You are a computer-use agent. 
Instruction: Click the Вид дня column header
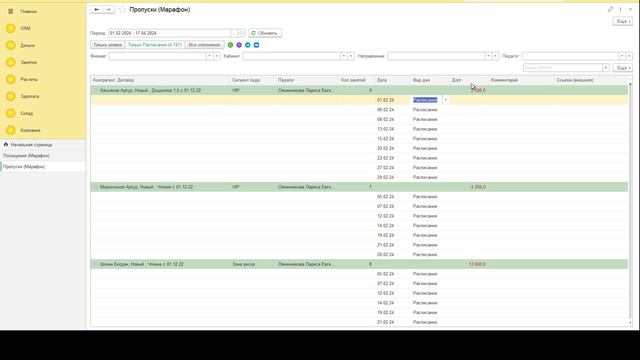pyautogui.click(x=430, y=80)
